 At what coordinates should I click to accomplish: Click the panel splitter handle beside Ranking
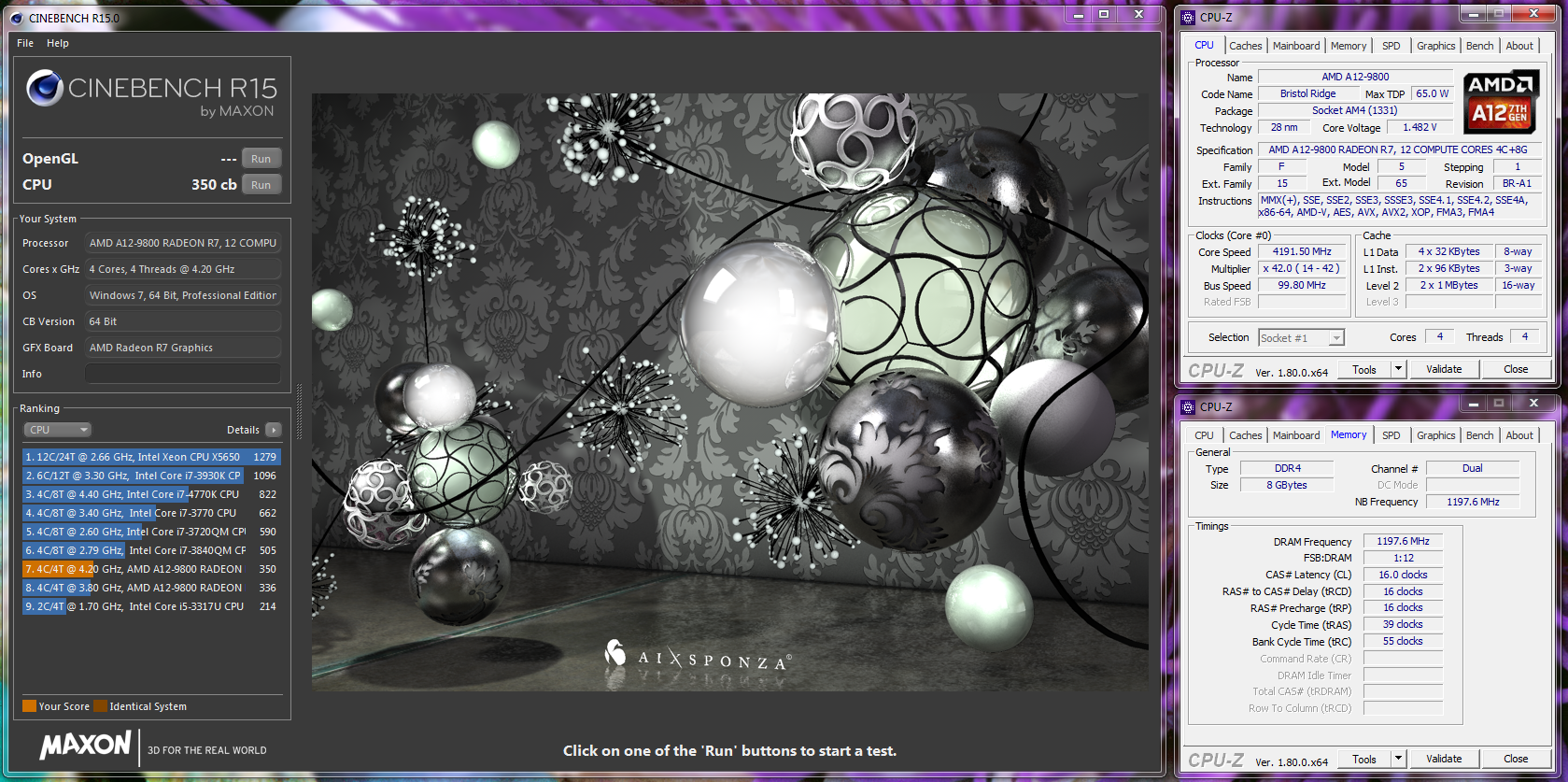tap(299, 412)
